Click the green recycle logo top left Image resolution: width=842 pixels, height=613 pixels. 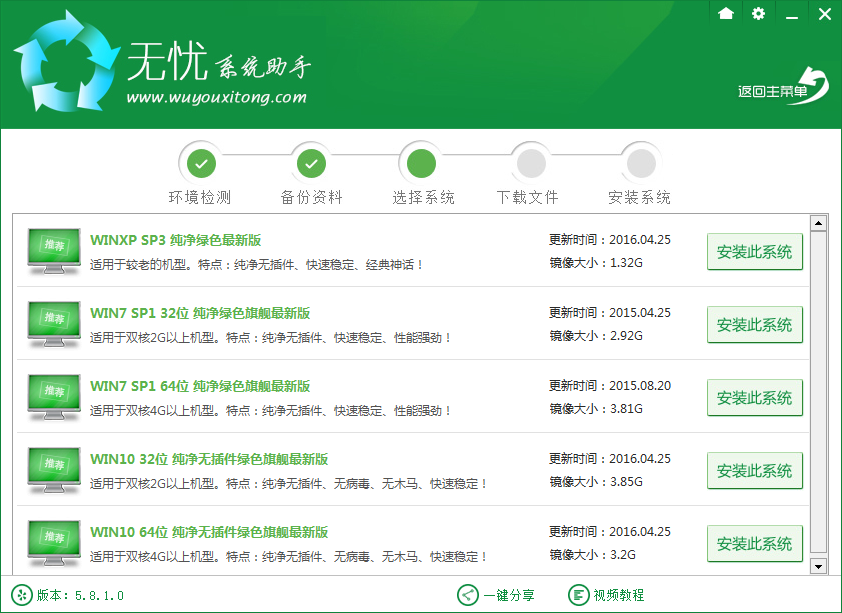click(62, 61)
